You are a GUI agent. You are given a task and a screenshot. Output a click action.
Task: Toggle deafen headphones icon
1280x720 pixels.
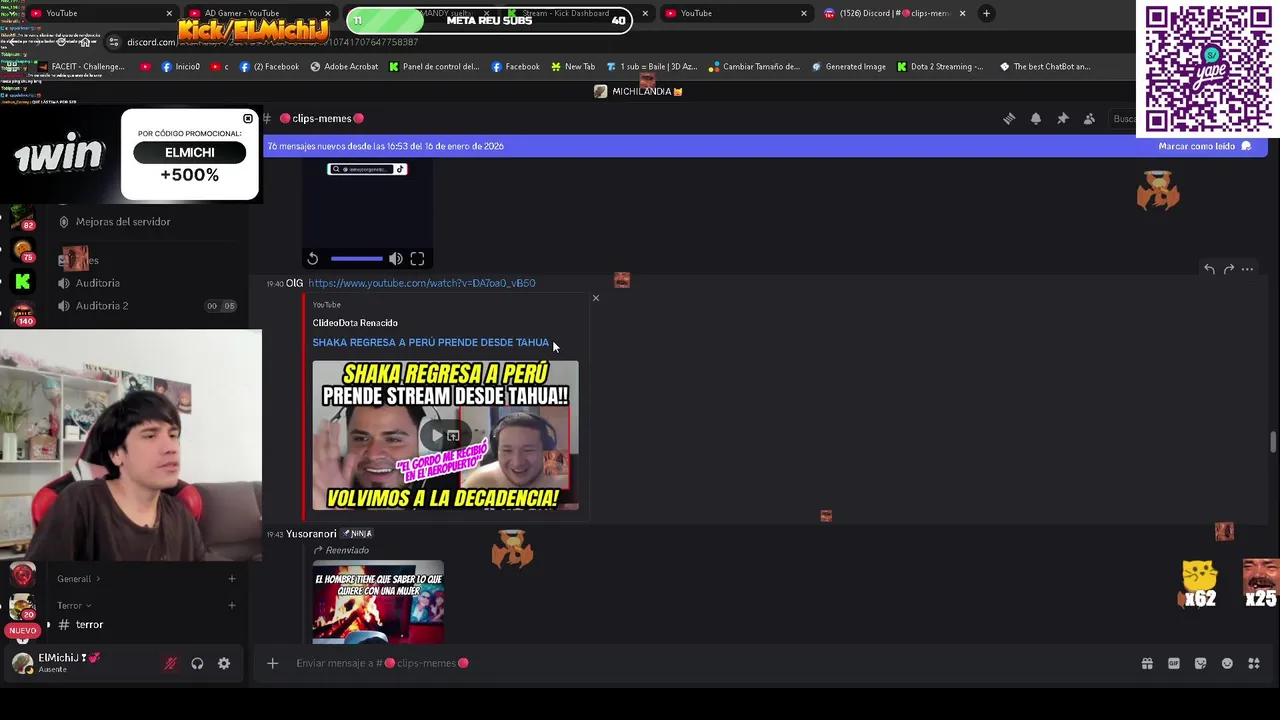pos(197,663)
